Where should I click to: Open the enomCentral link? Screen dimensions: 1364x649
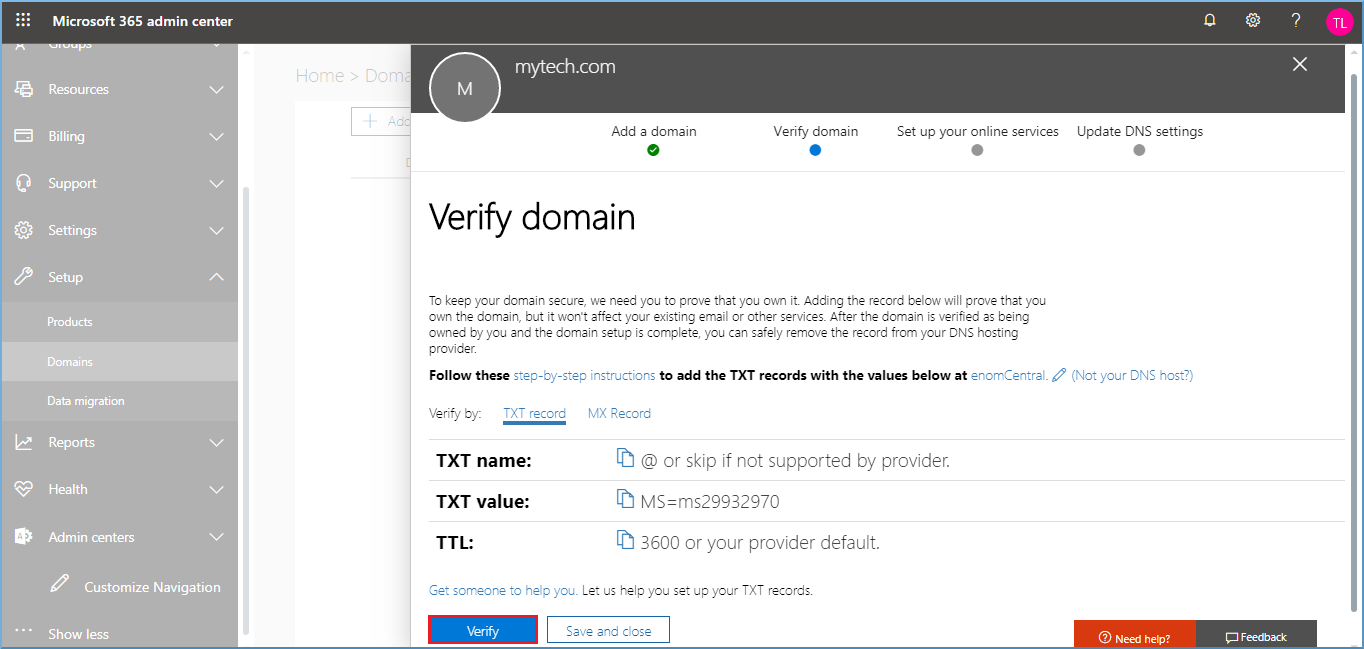pos(1009,376)
